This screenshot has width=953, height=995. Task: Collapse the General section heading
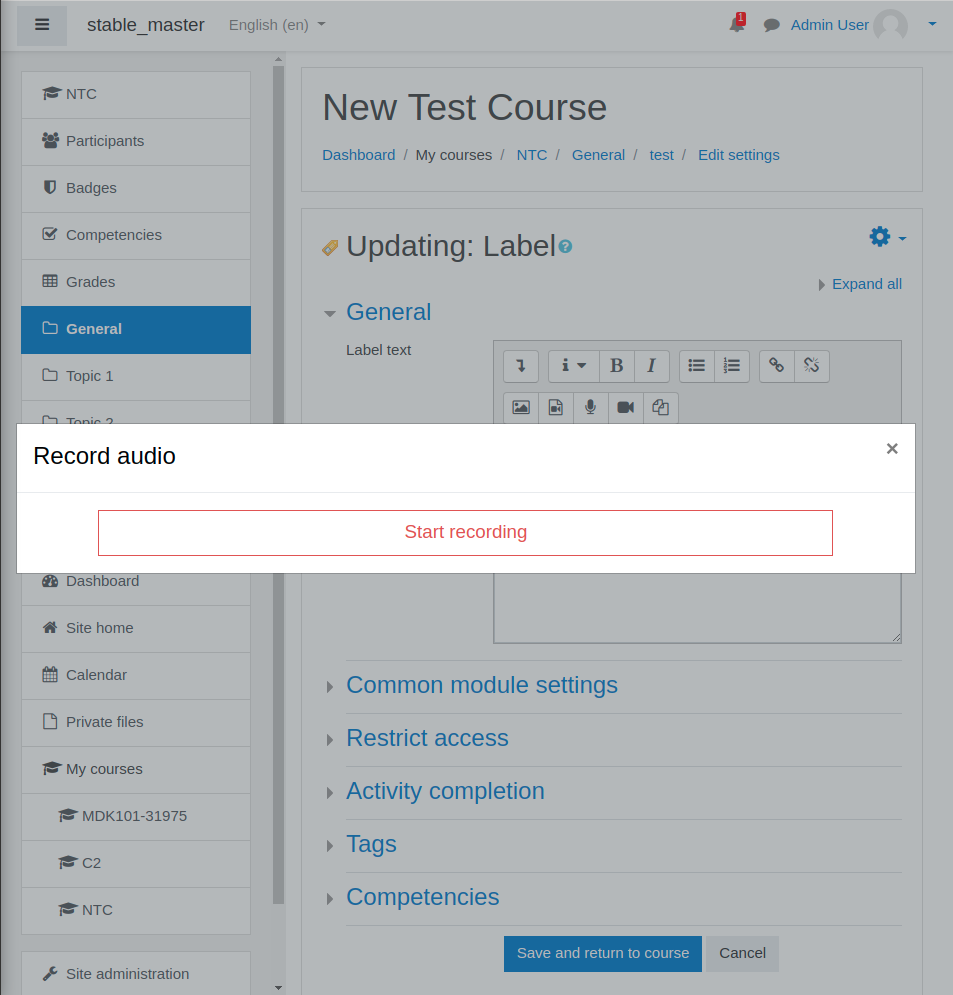(388, 312)
